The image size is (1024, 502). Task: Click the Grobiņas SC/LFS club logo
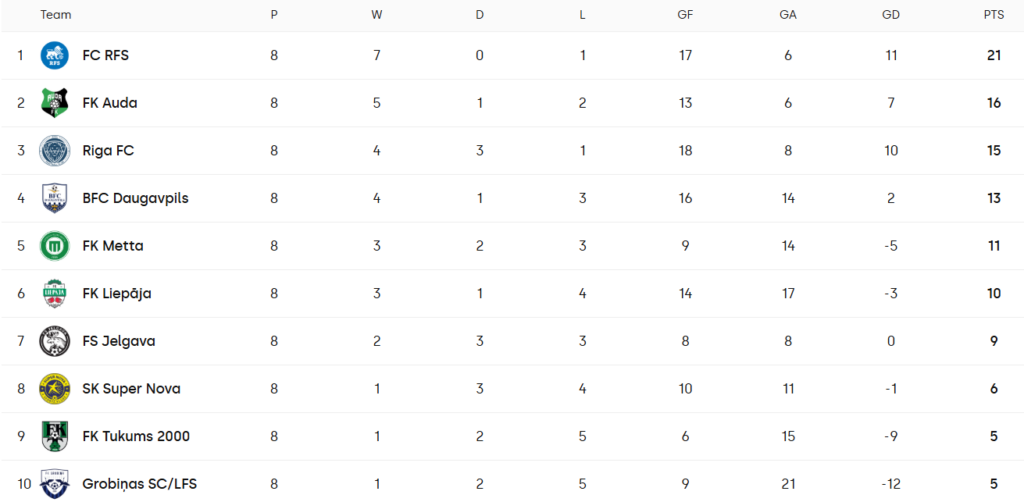54,483
